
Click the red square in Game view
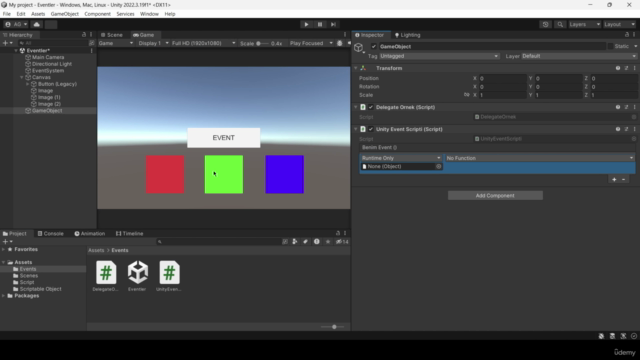pos(165,174)
